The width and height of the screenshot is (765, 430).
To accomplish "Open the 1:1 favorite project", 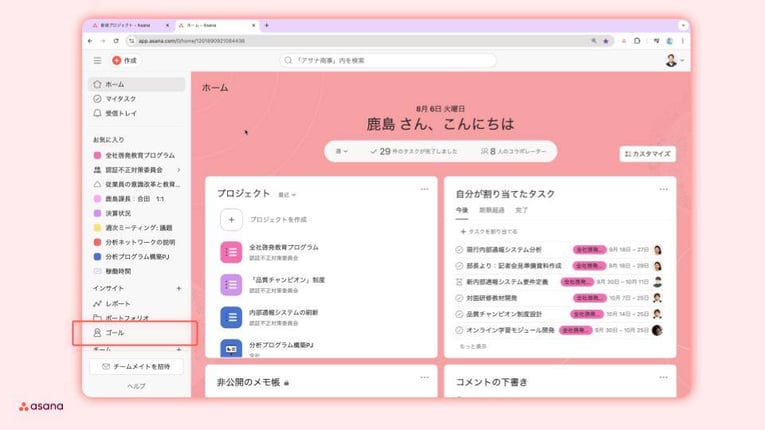I will click(x=137, y=199).
